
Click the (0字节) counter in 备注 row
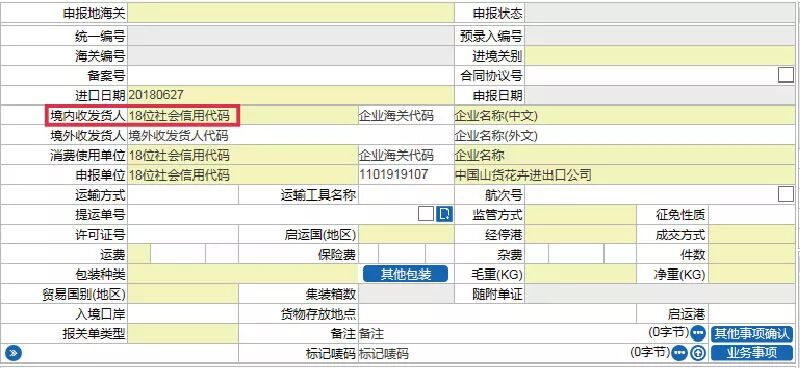(x=669, y=332)
